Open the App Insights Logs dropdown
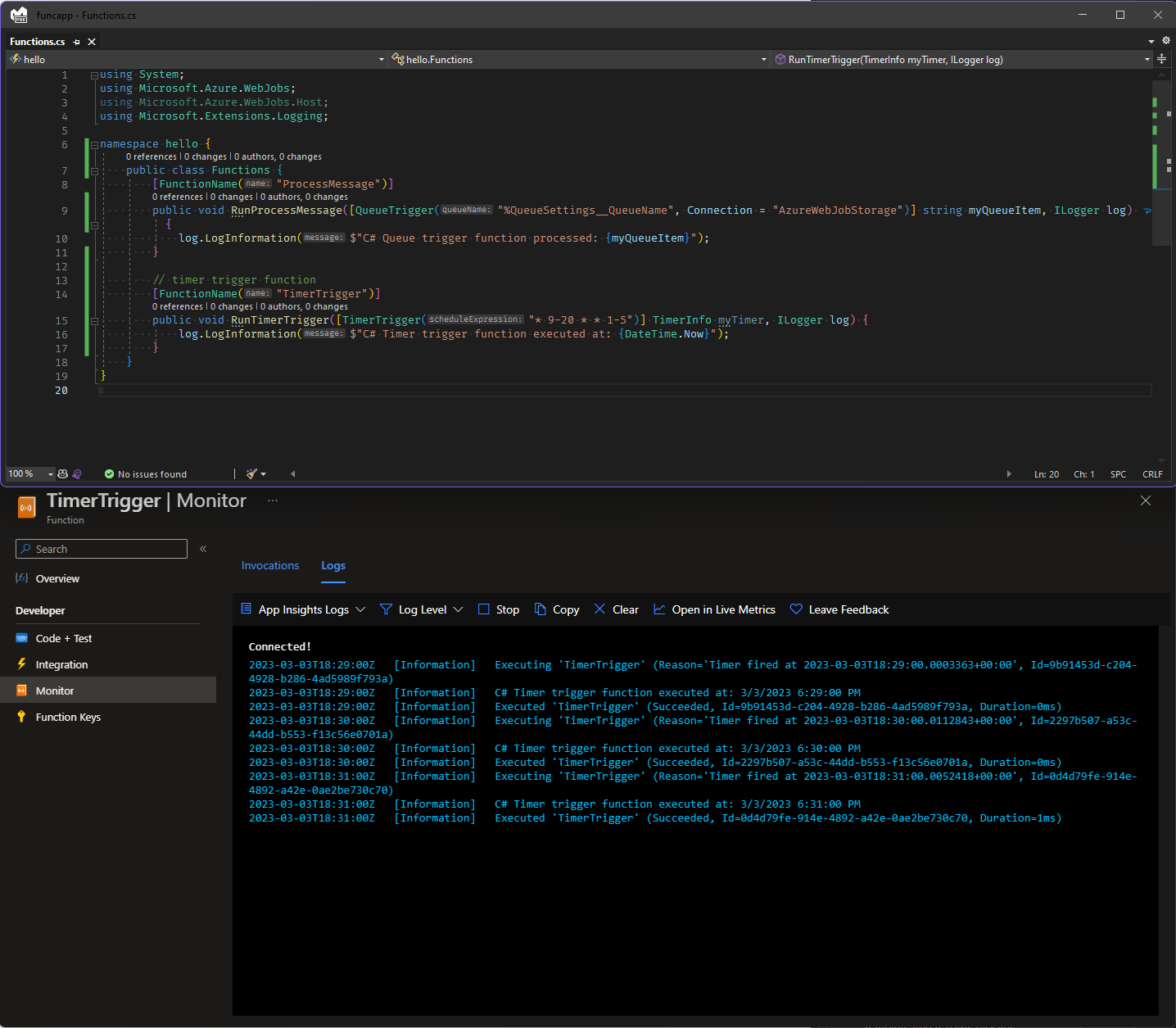 coord(303,609)
